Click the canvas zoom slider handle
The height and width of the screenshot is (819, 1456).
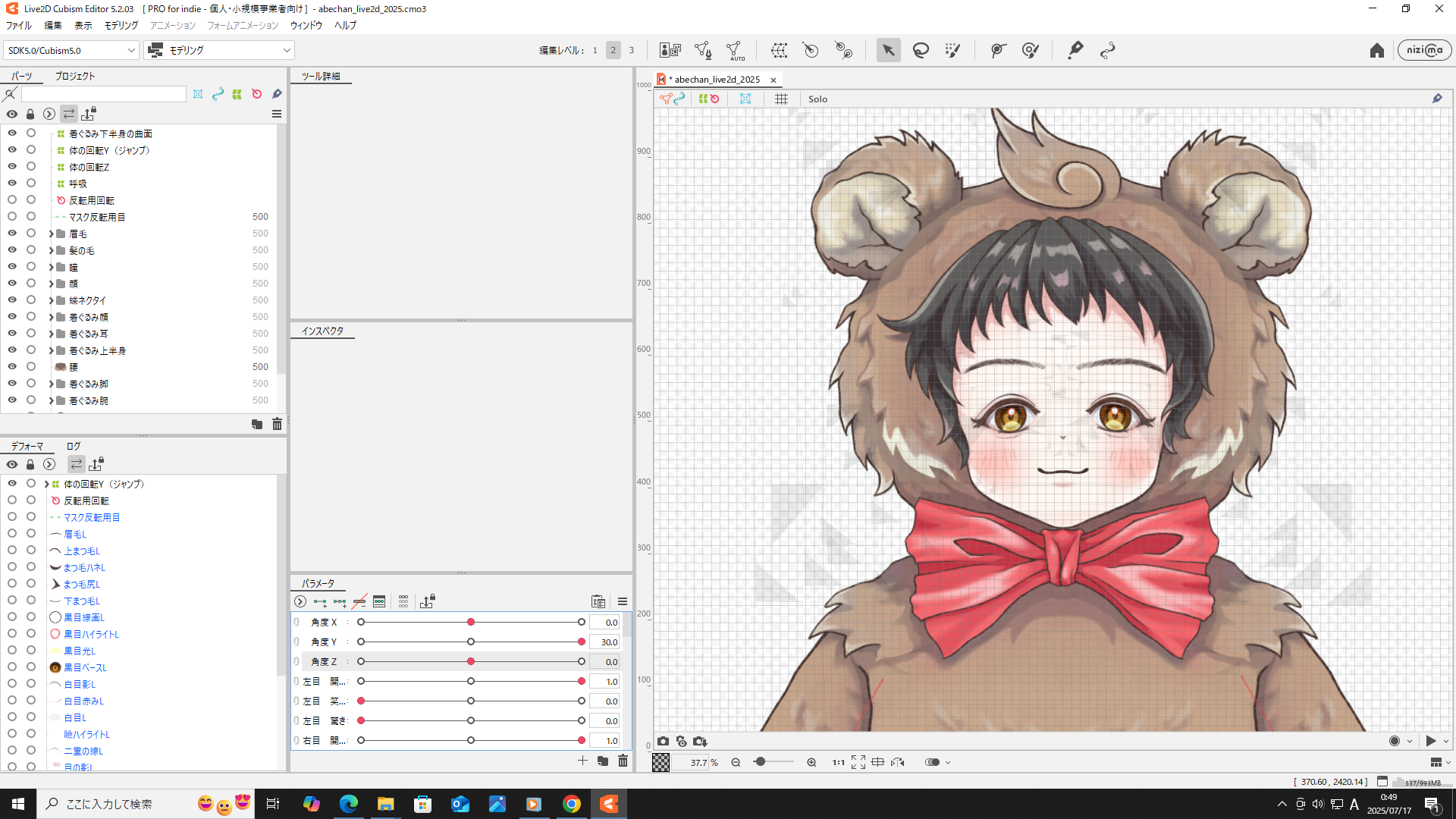point(760,761)
